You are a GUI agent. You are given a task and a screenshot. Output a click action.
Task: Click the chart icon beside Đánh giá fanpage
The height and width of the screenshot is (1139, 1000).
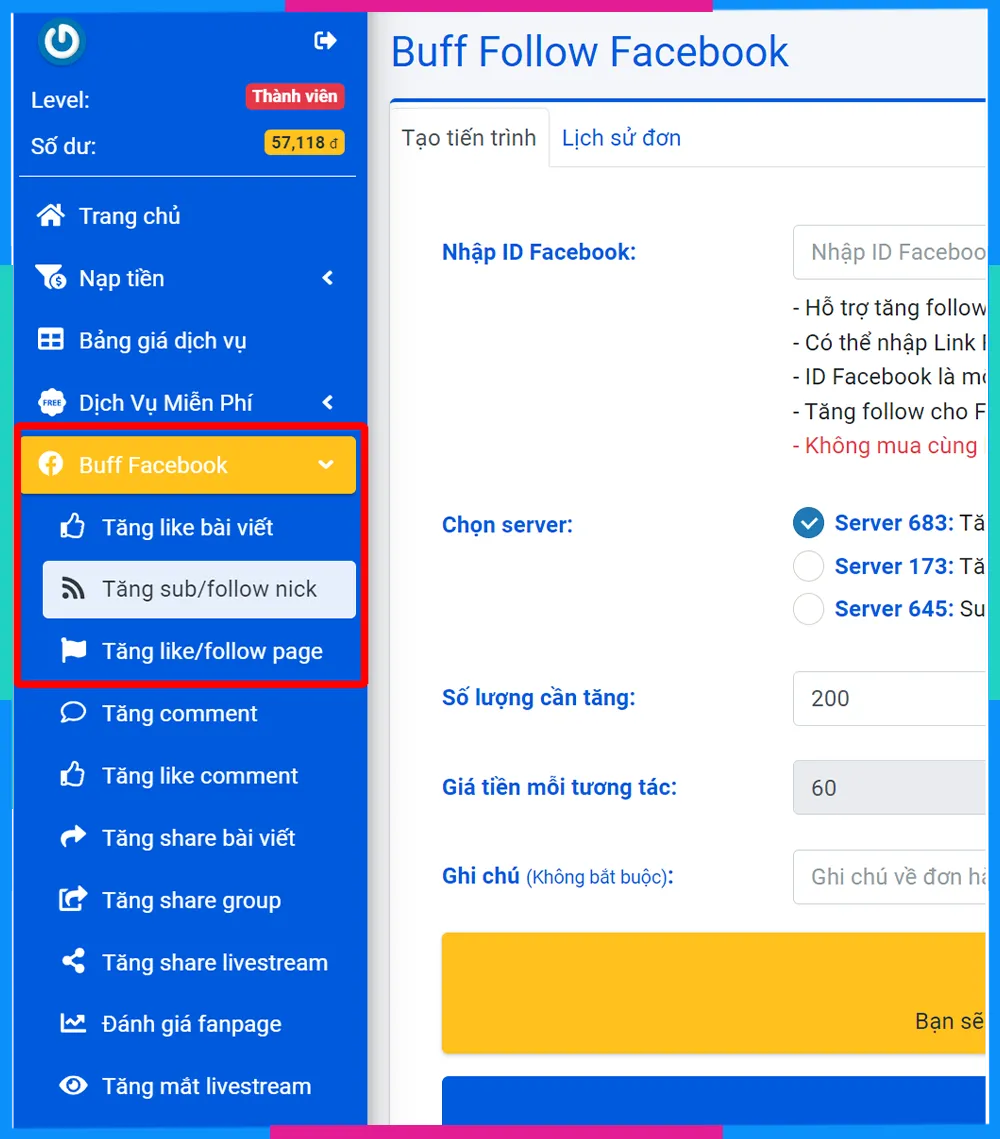point(72,1024)
